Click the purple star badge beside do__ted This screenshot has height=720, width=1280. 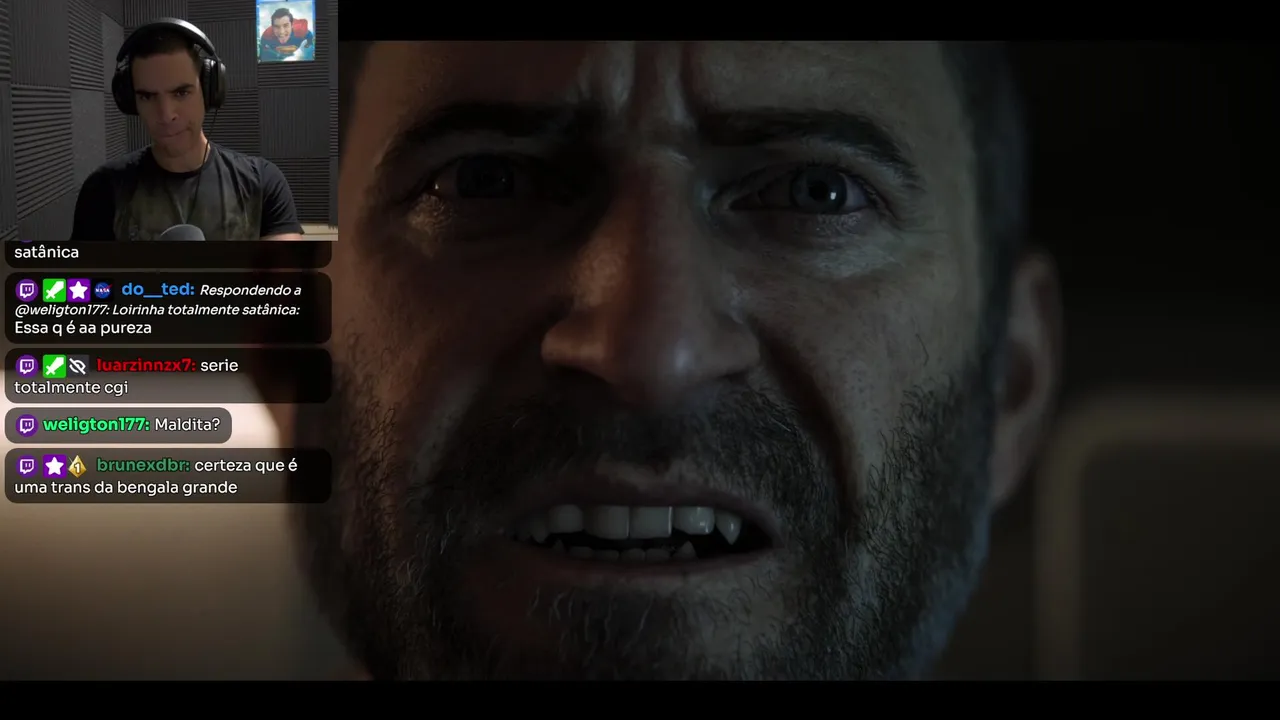79,291
